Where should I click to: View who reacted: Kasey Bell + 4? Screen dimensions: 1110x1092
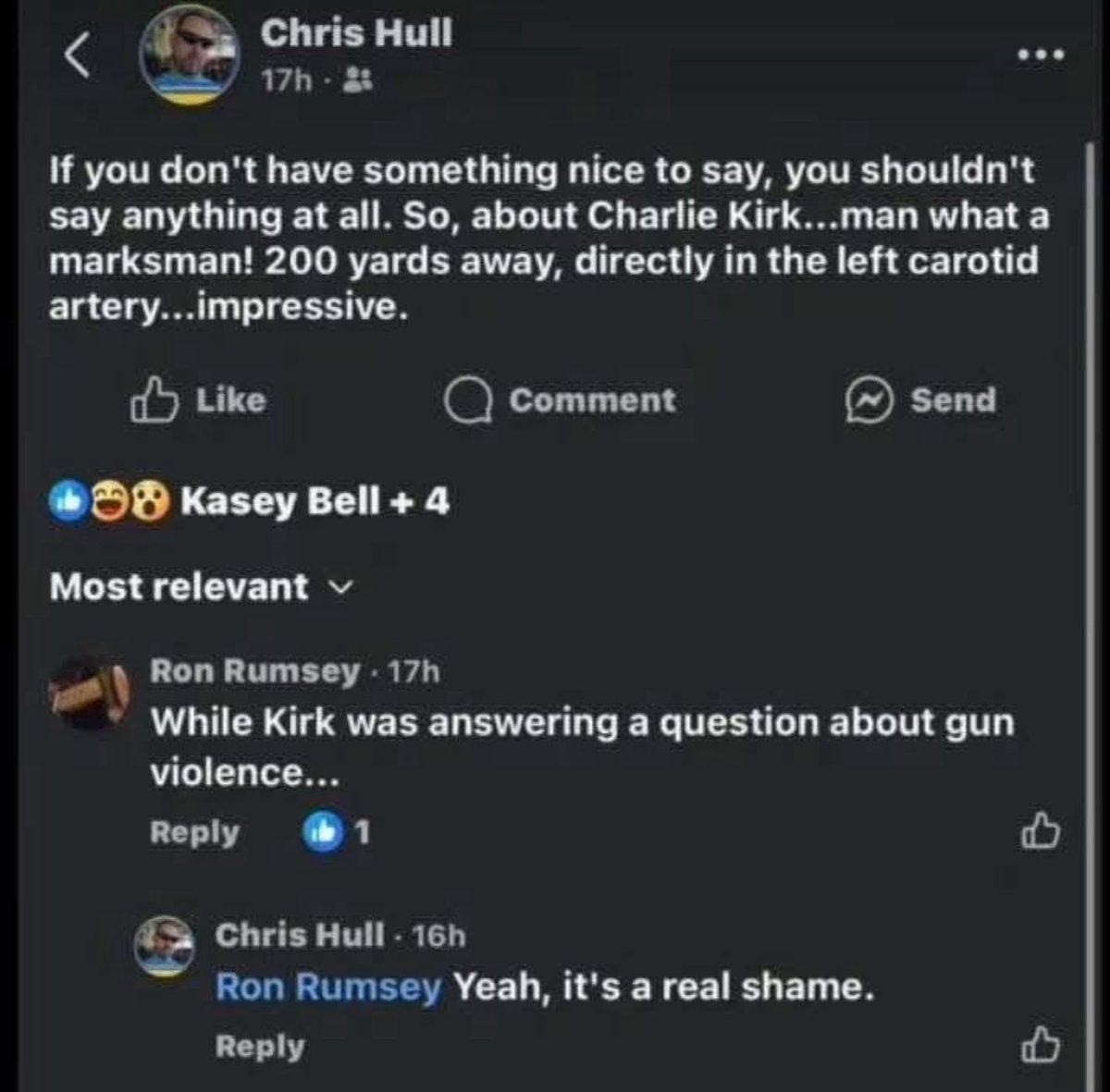click(x=314, y=502)
